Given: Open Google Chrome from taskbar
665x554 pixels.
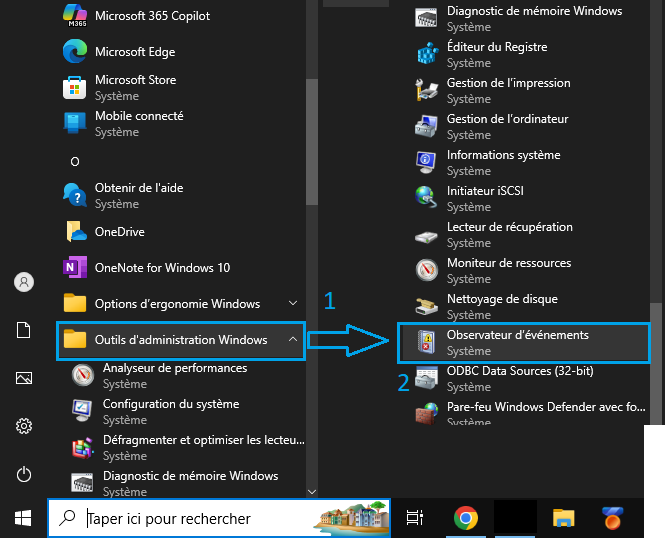Looking at the screenshot, I should (x=466, y=518).
